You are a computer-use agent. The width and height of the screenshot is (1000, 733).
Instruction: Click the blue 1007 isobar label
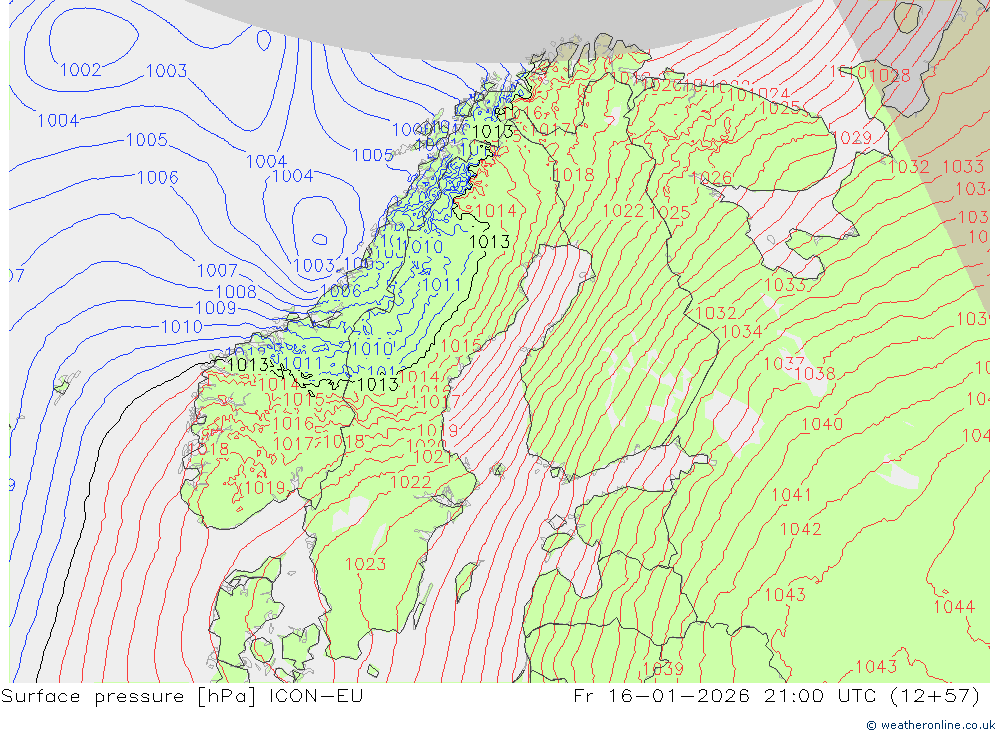pyautogui.click(x=217, y=271)
